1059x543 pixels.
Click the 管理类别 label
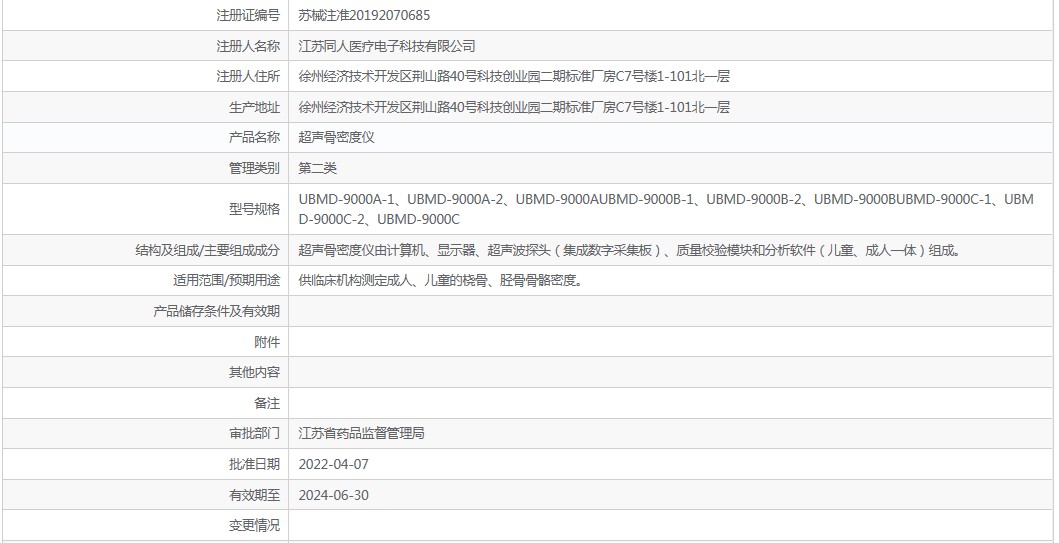[x=254, y=168]
